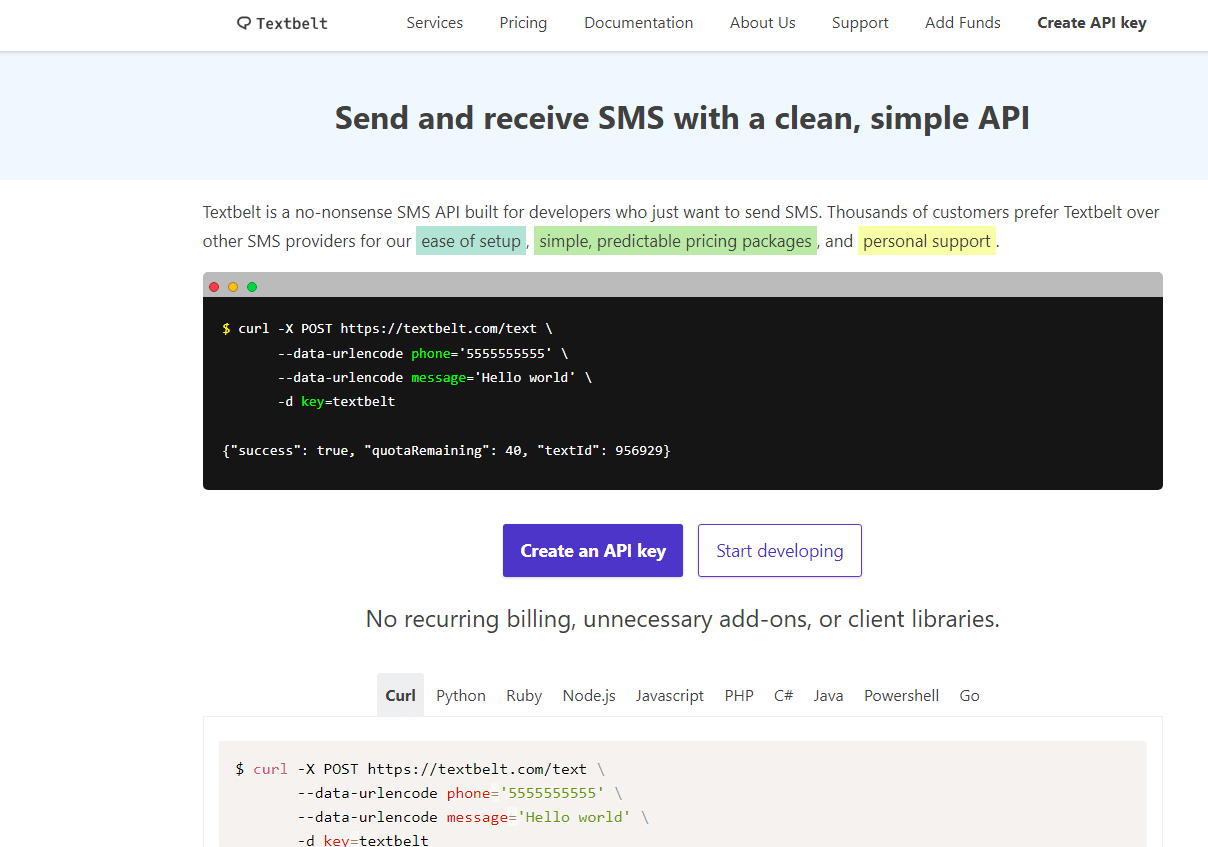
Task: Switch to the Go code tab
Action: click(969, 695)
